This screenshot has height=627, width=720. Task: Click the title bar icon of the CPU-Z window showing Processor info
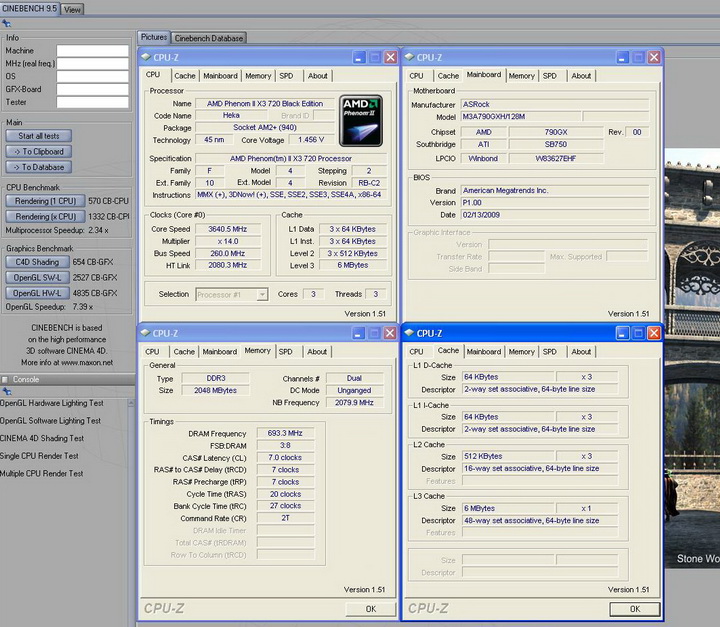point(147,58)
